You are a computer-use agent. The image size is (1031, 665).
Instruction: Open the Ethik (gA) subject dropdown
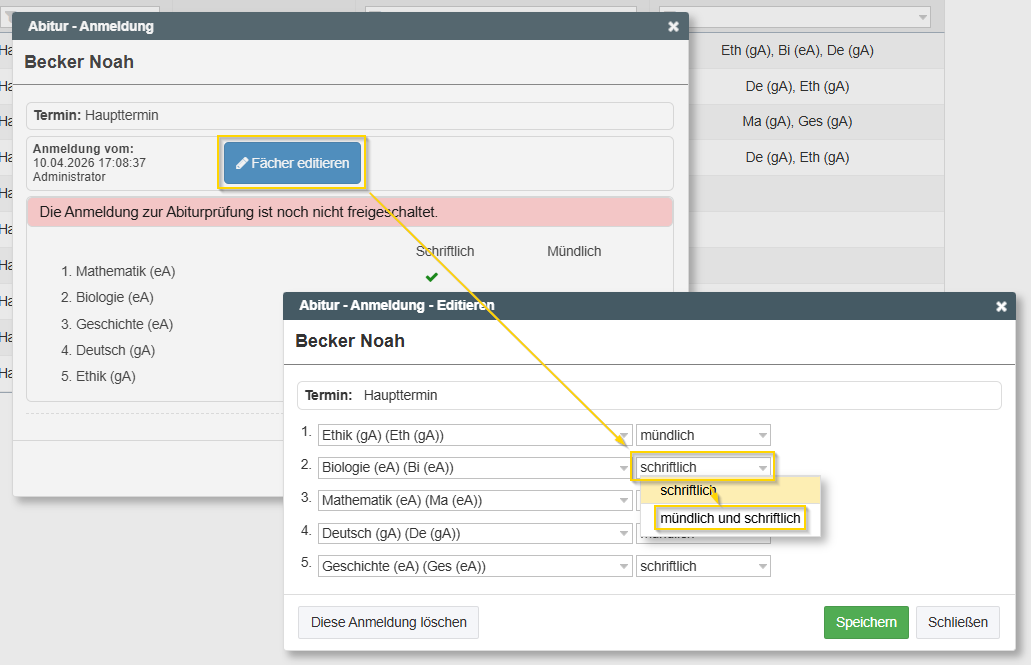click(474, 435)
